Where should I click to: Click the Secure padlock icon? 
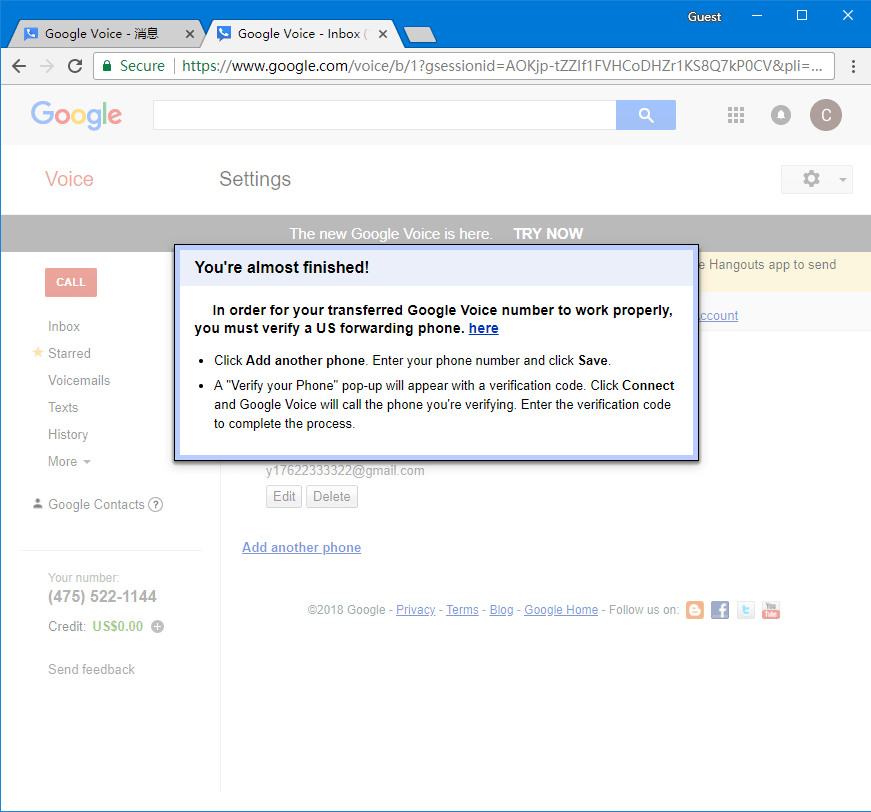(107, 66)
